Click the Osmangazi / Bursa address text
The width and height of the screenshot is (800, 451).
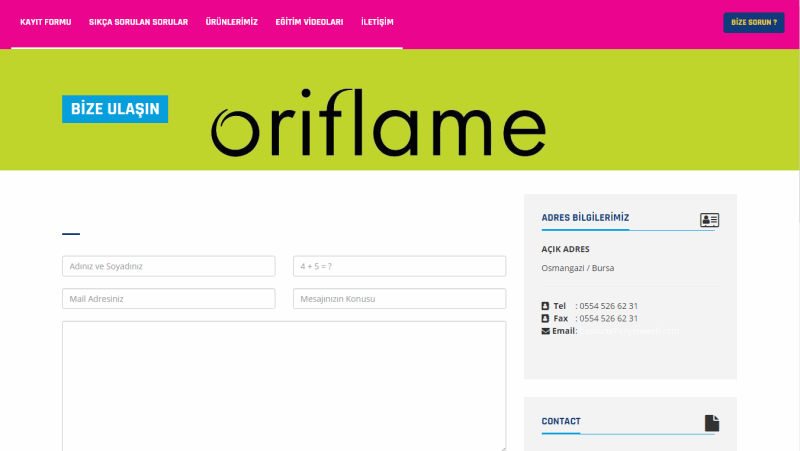pyautogui.click(x=578, y=268)
